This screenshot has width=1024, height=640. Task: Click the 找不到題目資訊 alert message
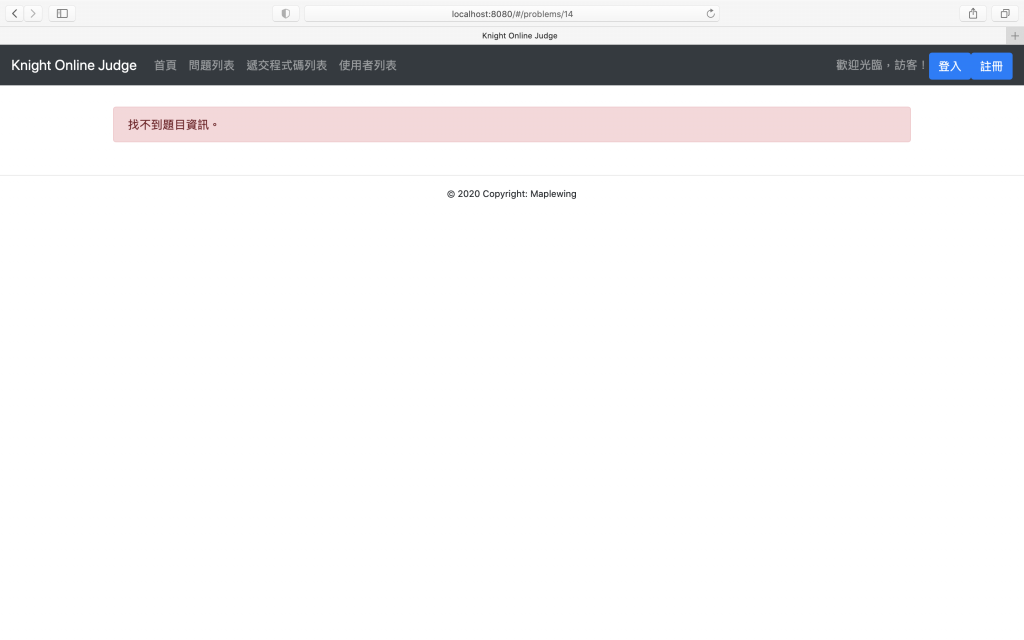[x=512, y=124]
